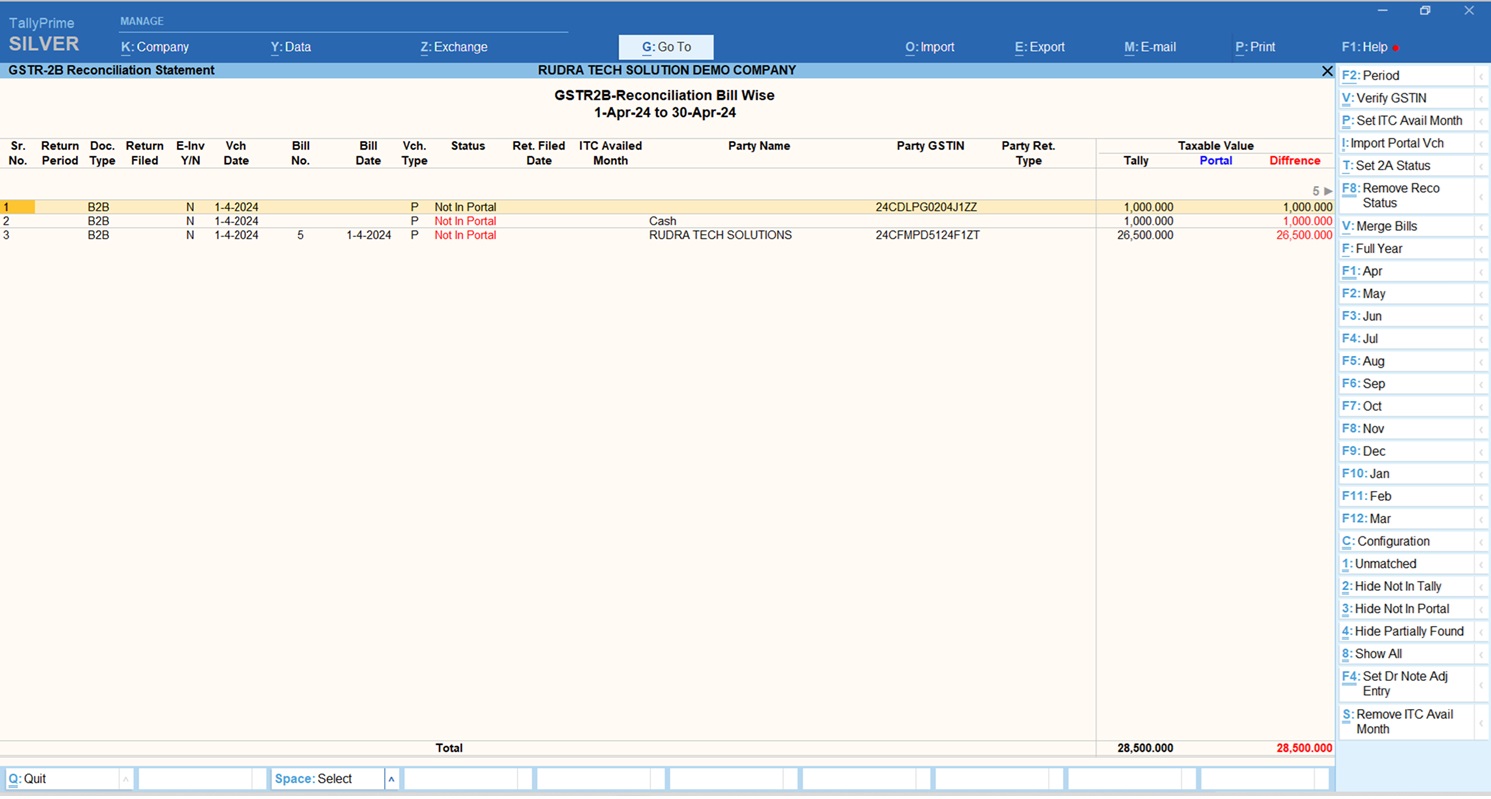Toggle Hide Not In Portal filter
The width and height of the screenshot is (1491, 799).
click(1402, 609)
